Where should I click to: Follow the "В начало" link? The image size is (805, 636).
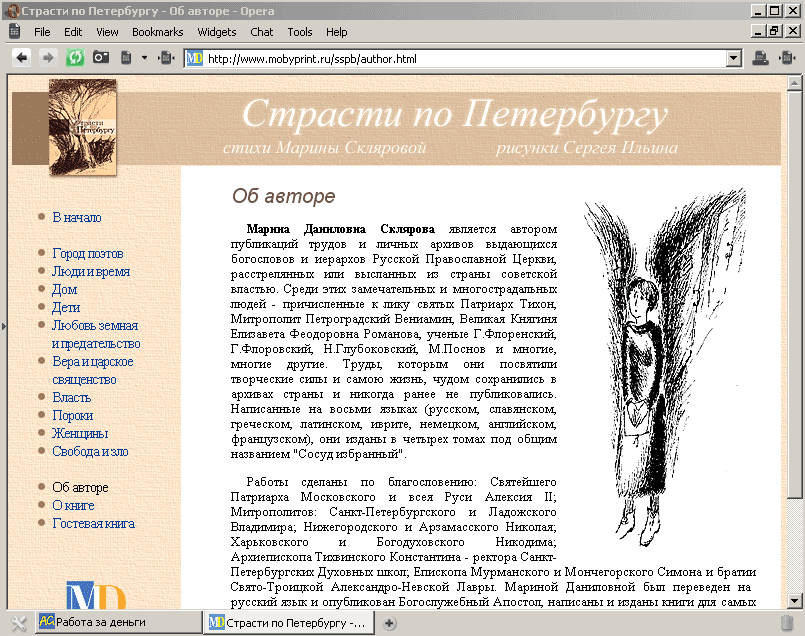[x=77, y=217]
